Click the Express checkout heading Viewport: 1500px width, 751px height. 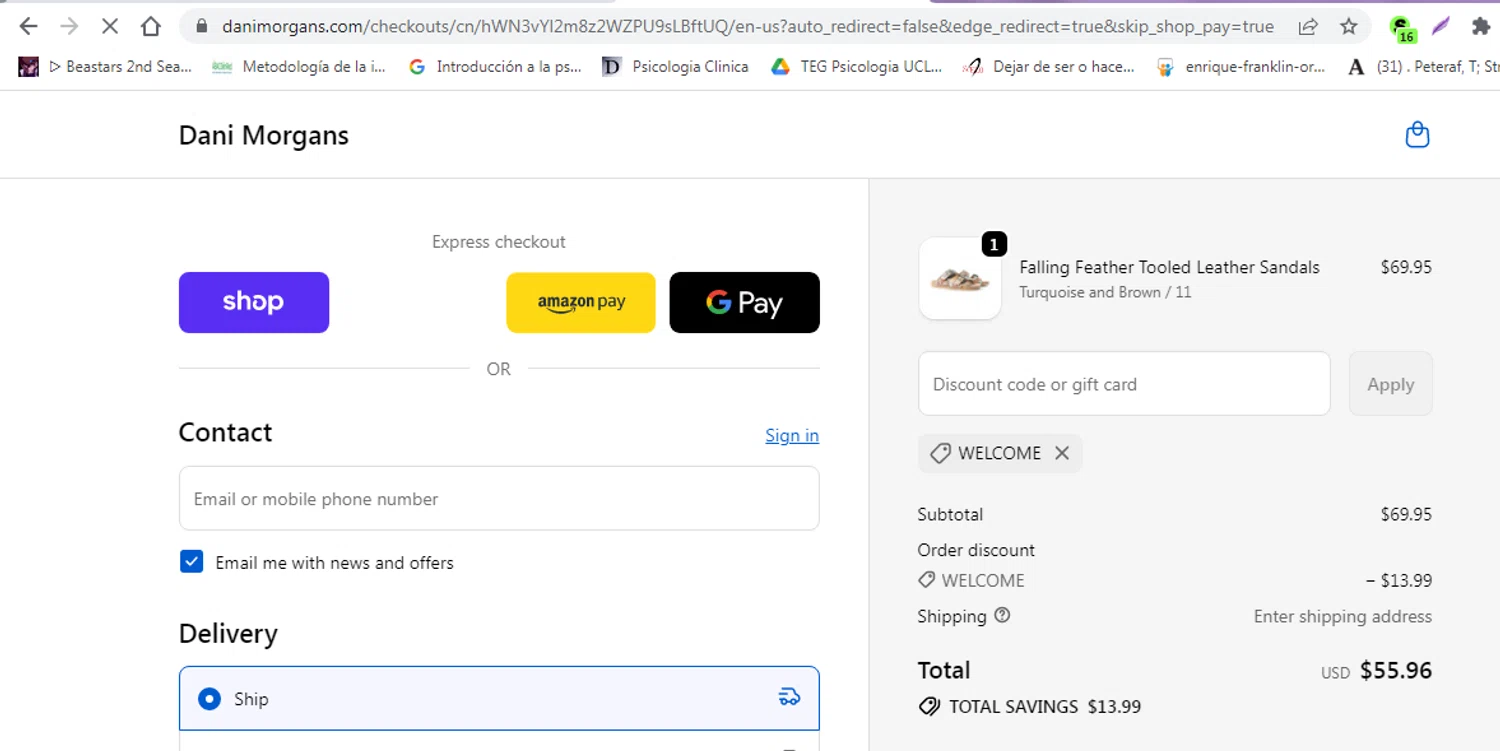click(x=499, y=242)
